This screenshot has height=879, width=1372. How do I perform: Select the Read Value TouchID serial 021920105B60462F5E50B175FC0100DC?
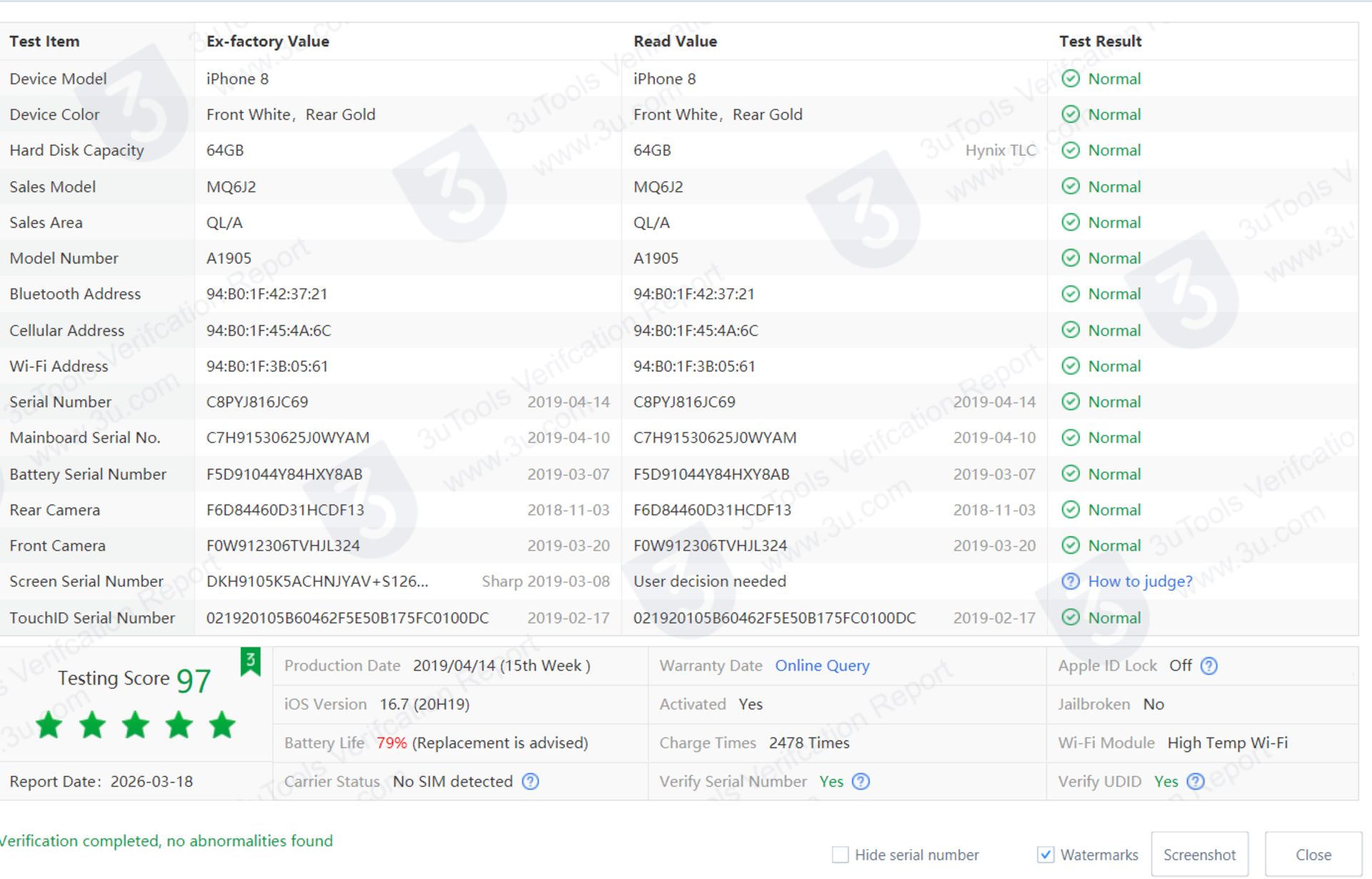coord(775,617)
